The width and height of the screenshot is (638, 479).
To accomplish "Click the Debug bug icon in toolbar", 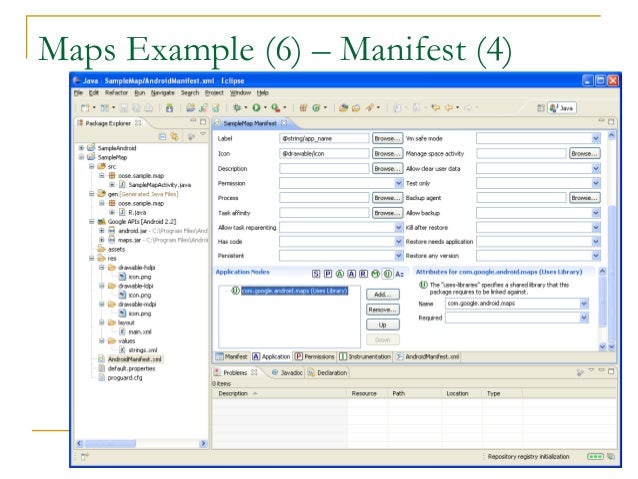I will pos(237,108).
